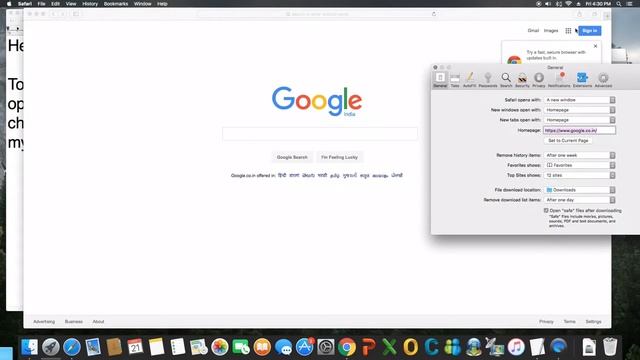Open the Bookmarks menu
This screenshot has width=640, height=360.
pyautogui.click(x=116, y=4)
